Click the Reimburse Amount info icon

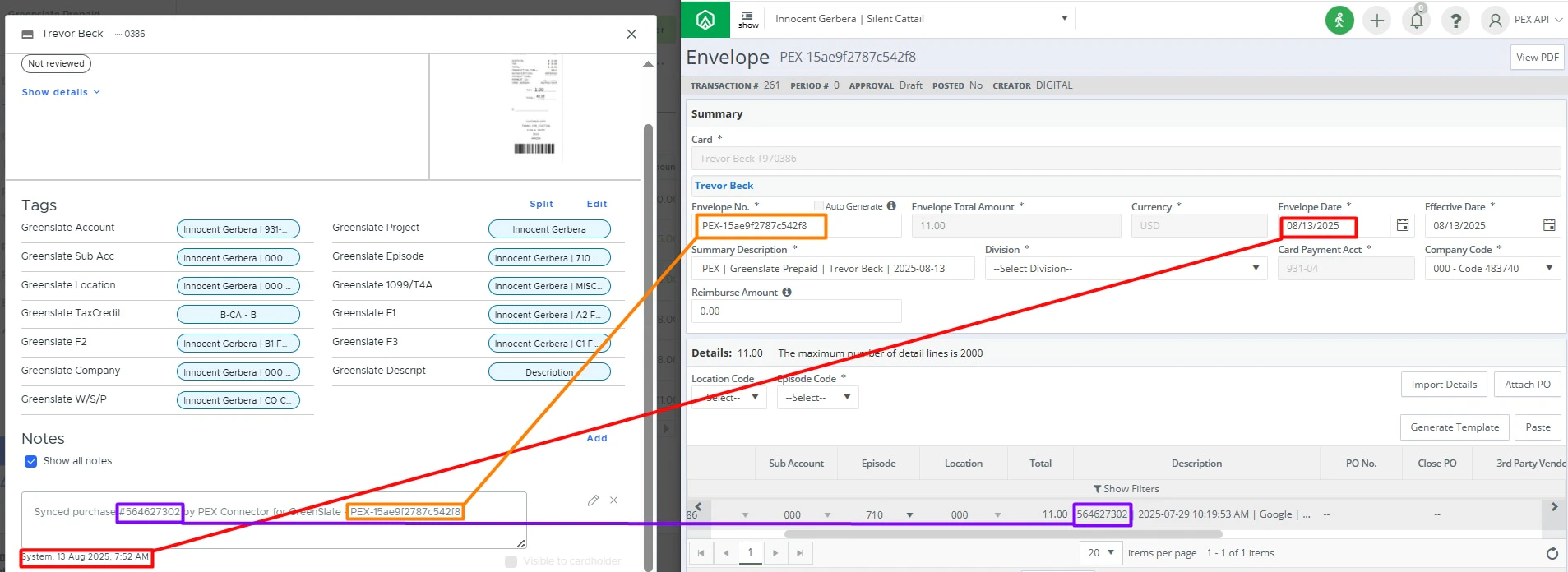[787, 292]
